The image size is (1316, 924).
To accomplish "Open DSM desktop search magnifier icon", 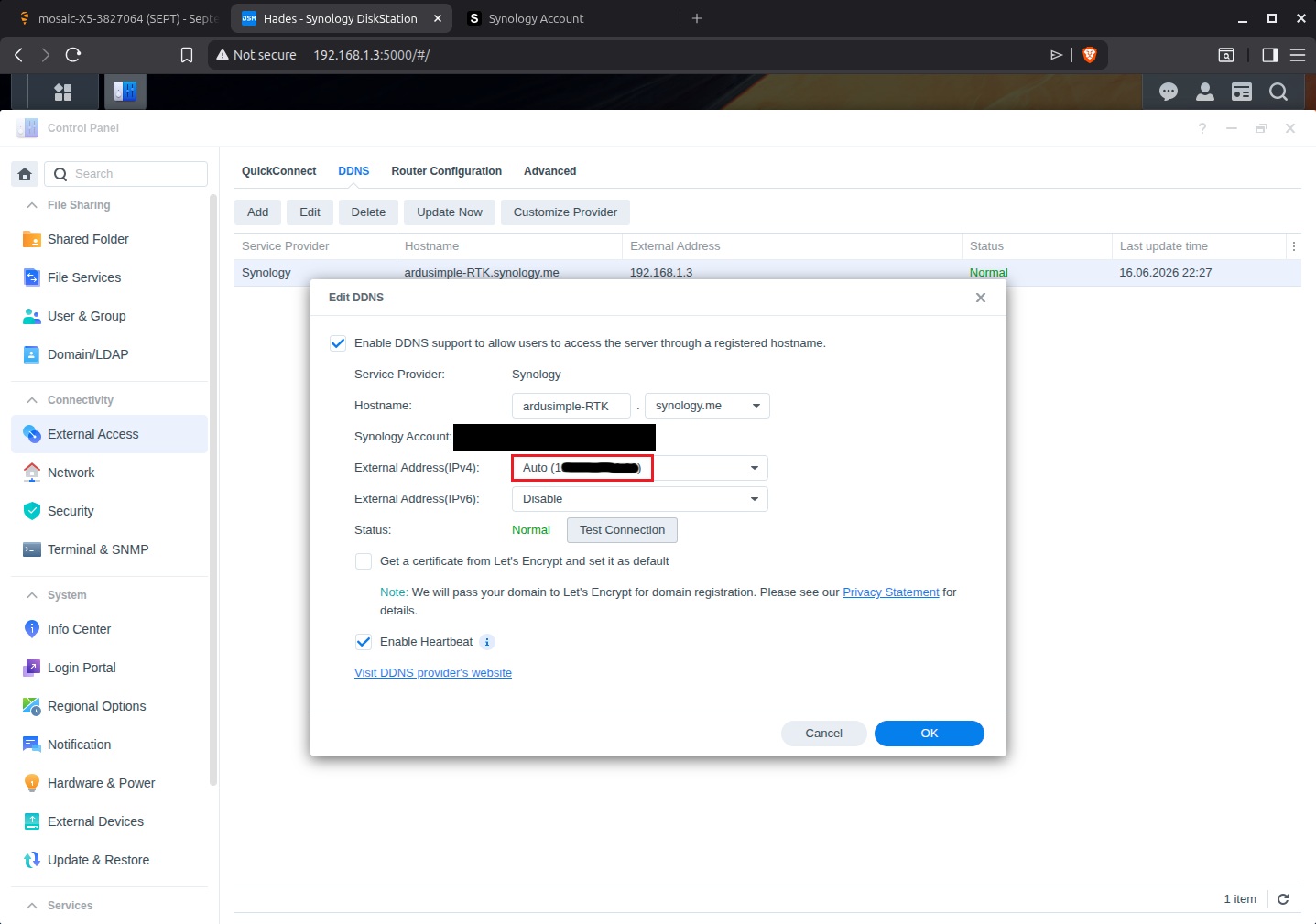I will [x=1278, y=92].
